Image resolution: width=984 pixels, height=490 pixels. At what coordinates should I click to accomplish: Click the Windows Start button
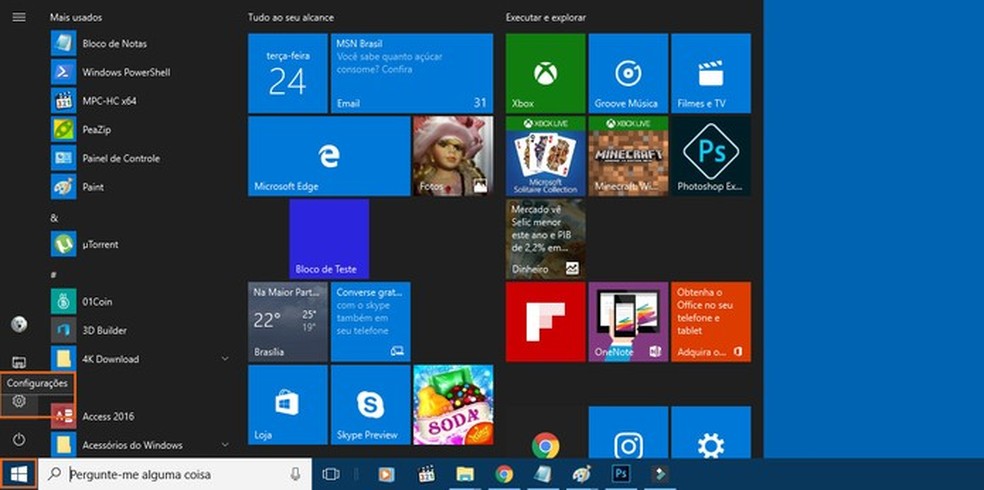(x=19, y=474)
